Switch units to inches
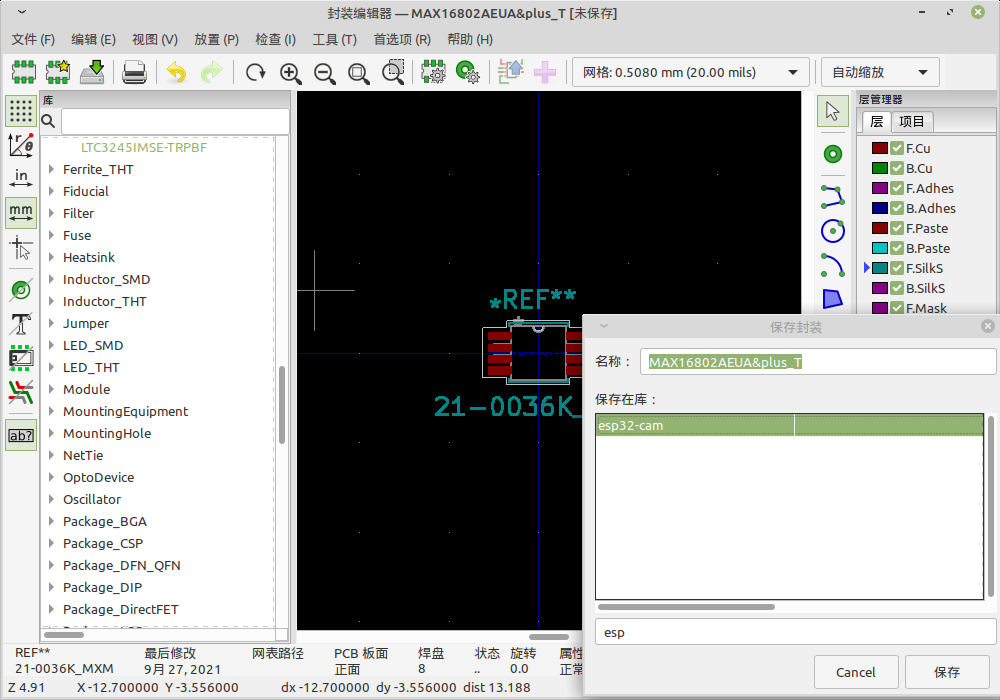This screenshot has width=1000, height=700. (x=21, y=177)
